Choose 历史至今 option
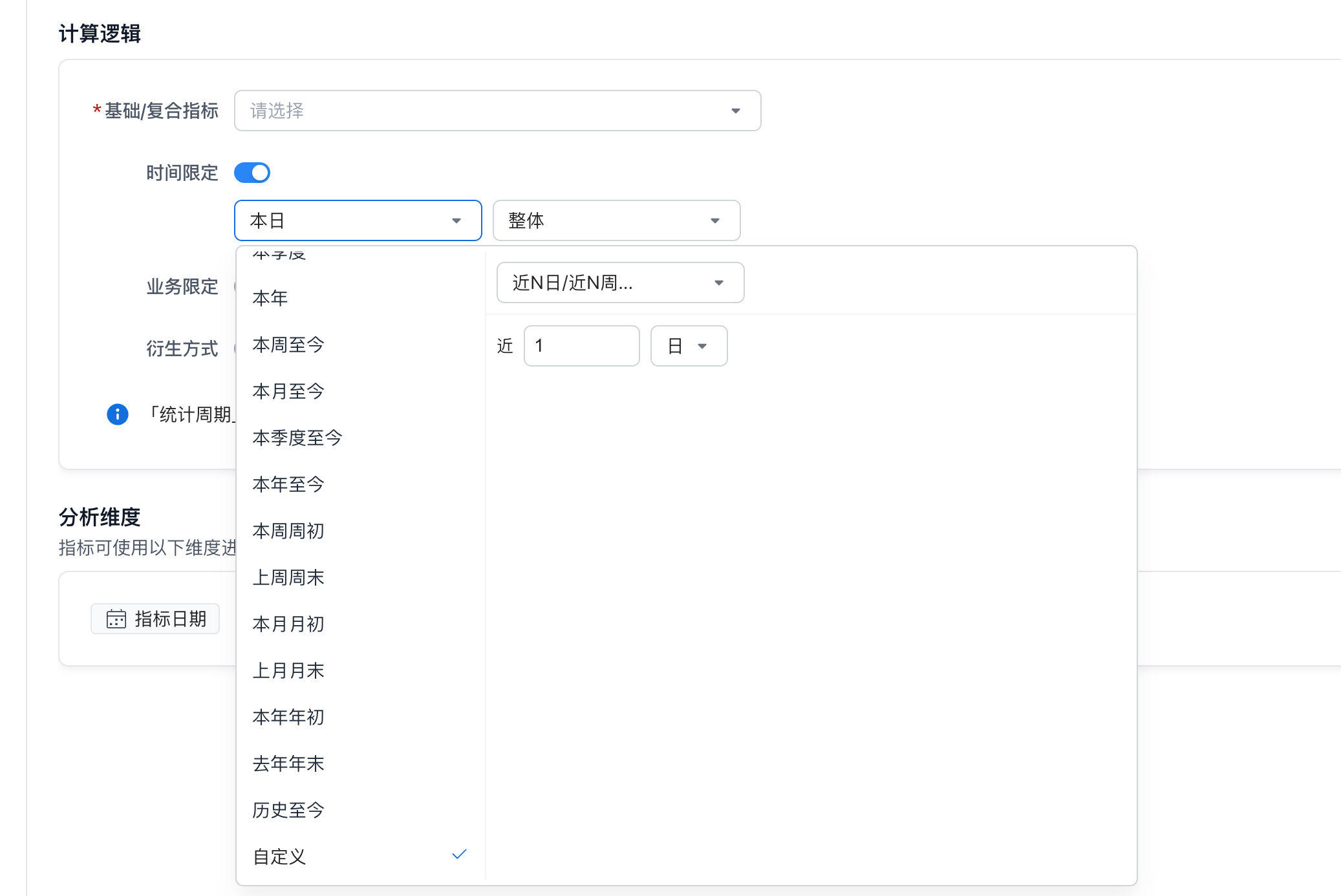Viewport: 1341px width, 896px height. [288, 810]
